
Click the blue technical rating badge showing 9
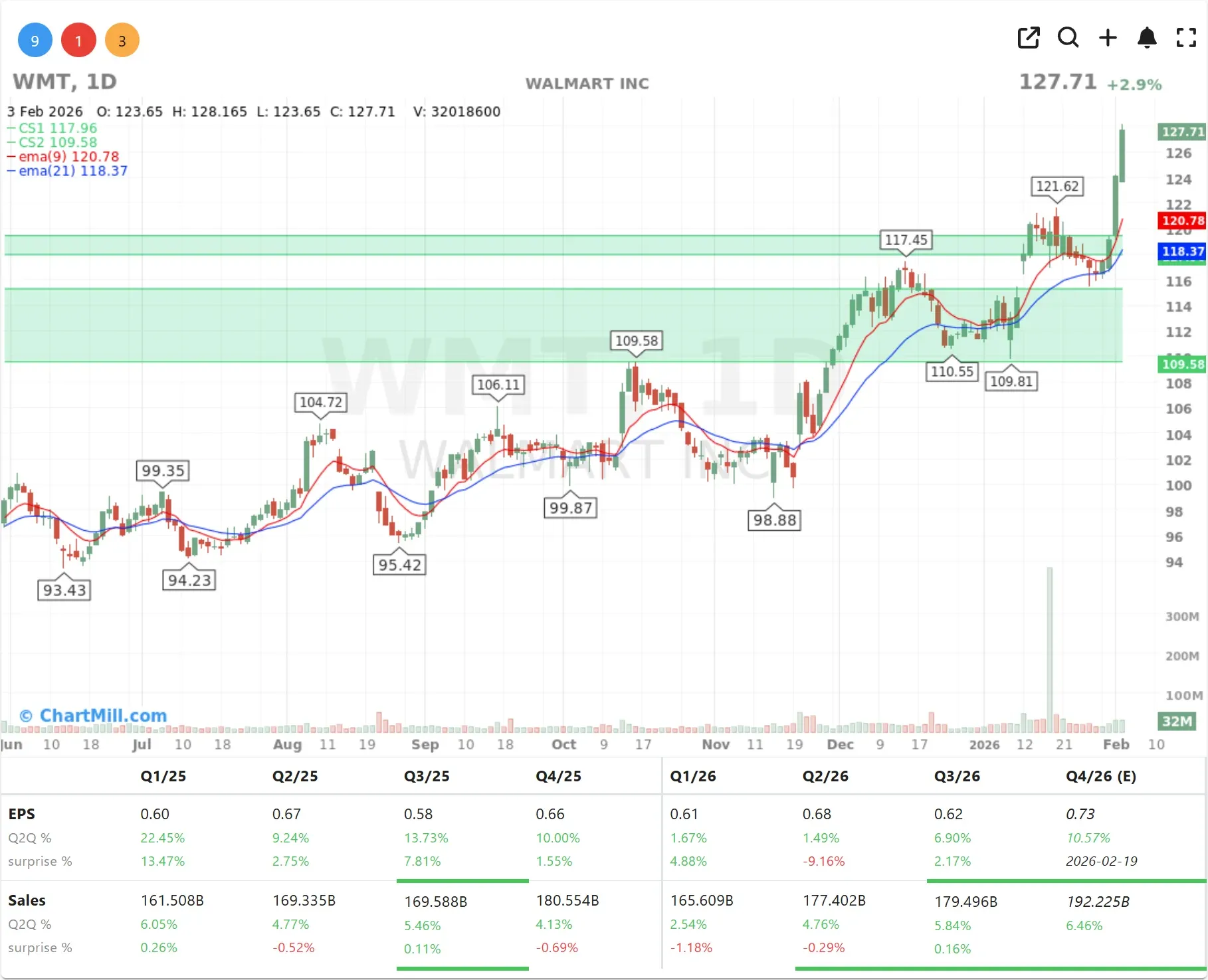[x=35, y=40]
